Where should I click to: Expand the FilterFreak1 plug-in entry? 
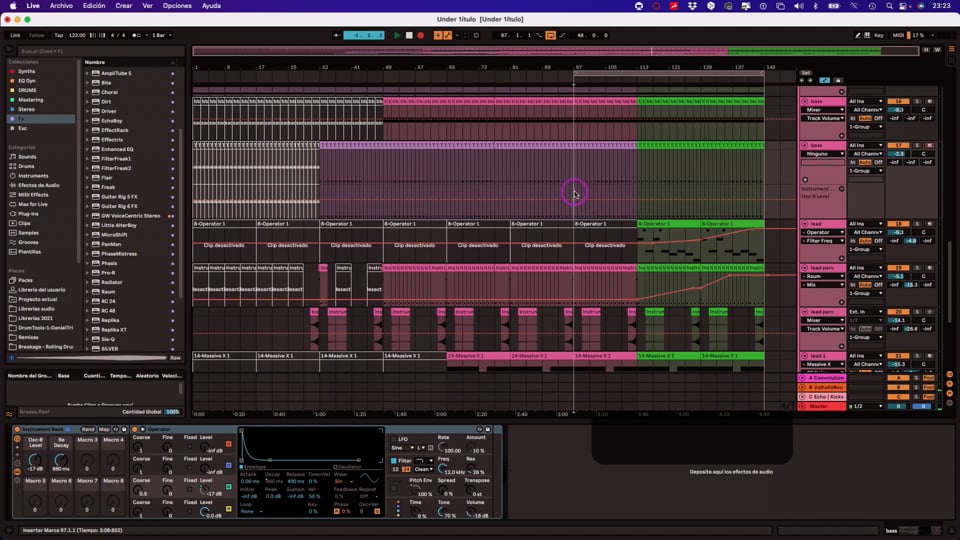tap(87, 159)
